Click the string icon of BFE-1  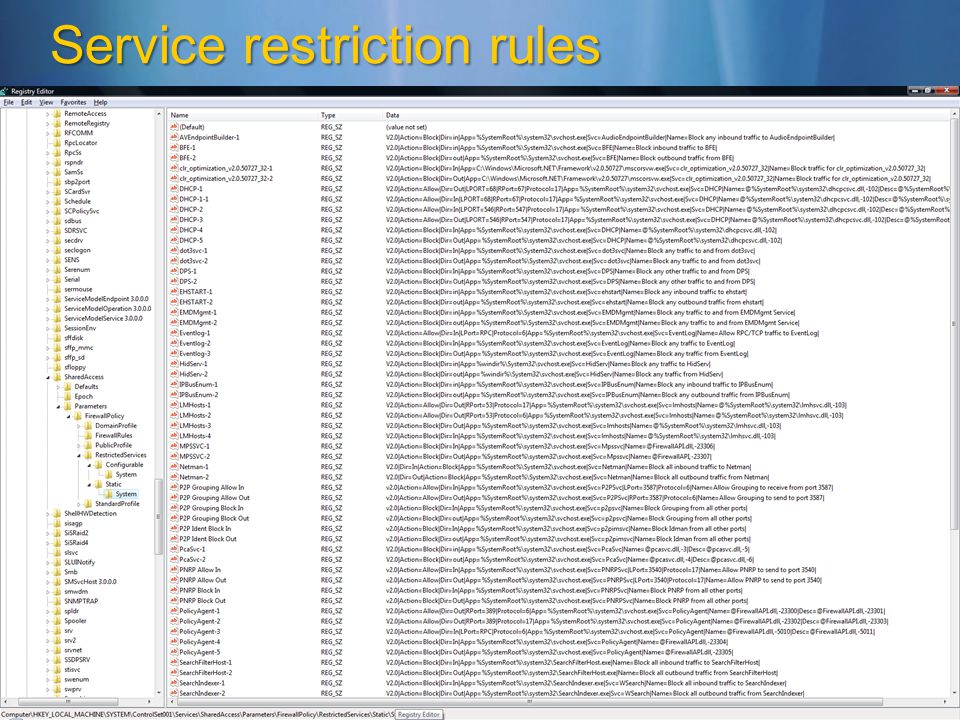click(x=174, y=148)
